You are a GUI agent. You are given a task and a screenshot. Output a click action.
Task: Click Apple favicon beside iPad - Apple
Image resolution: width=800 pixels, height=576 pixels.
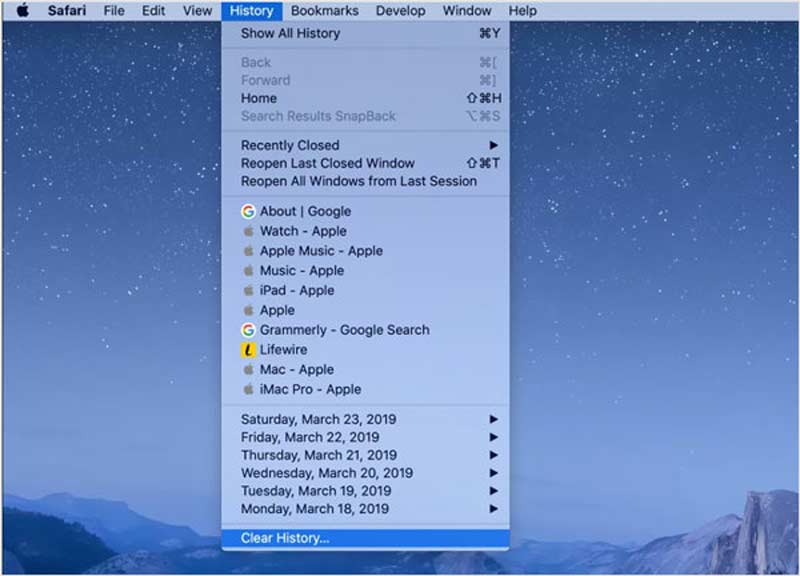(x=248, y=290)
